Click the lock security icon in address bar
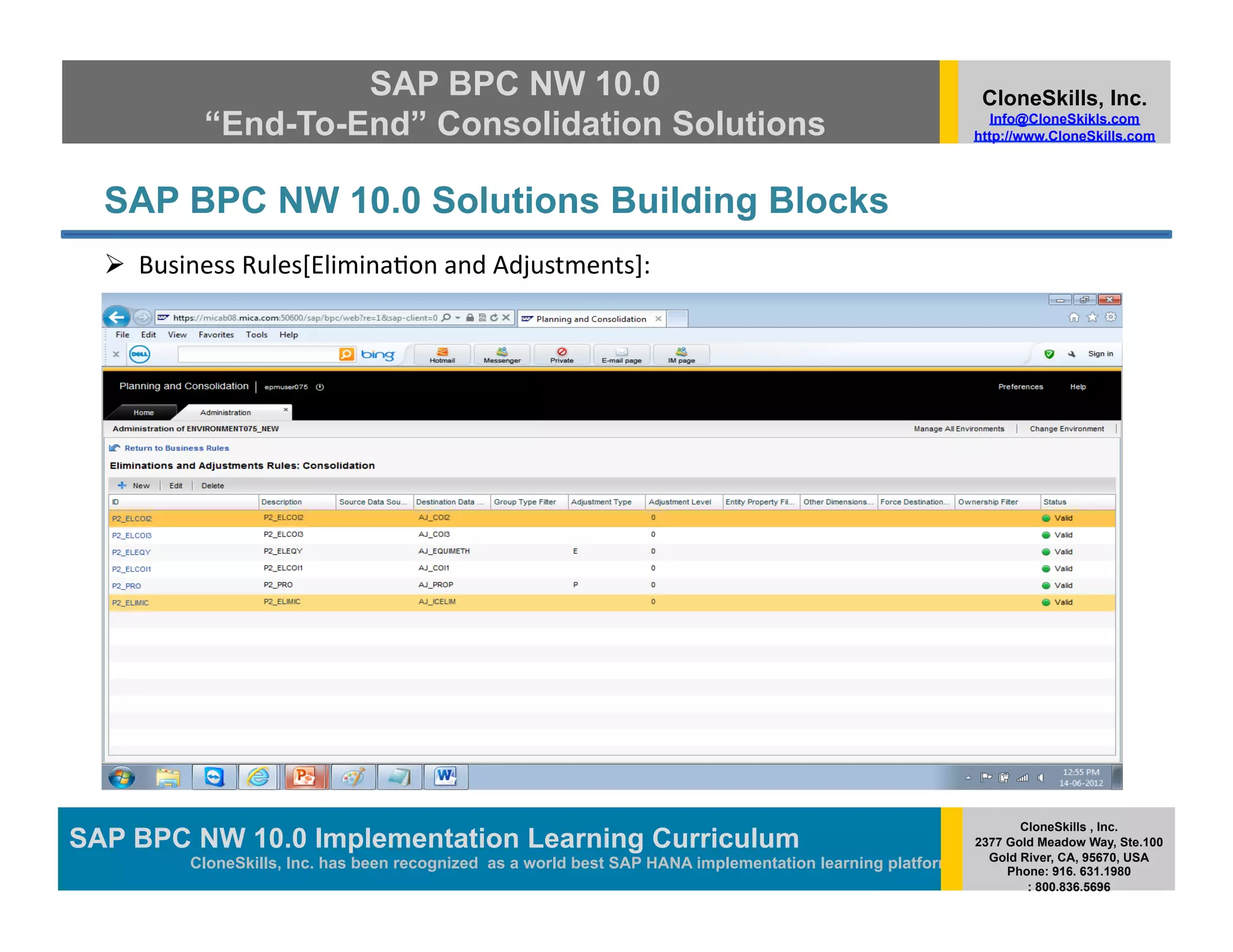 [470, 318]
